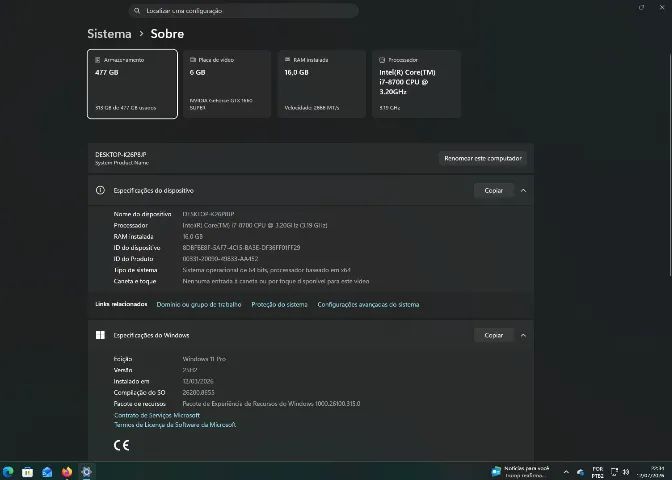The width and height of the screenshot is (672, 480).
Task: Click the Windows logo beside Especificações do Windows
Action: (100, 335)
